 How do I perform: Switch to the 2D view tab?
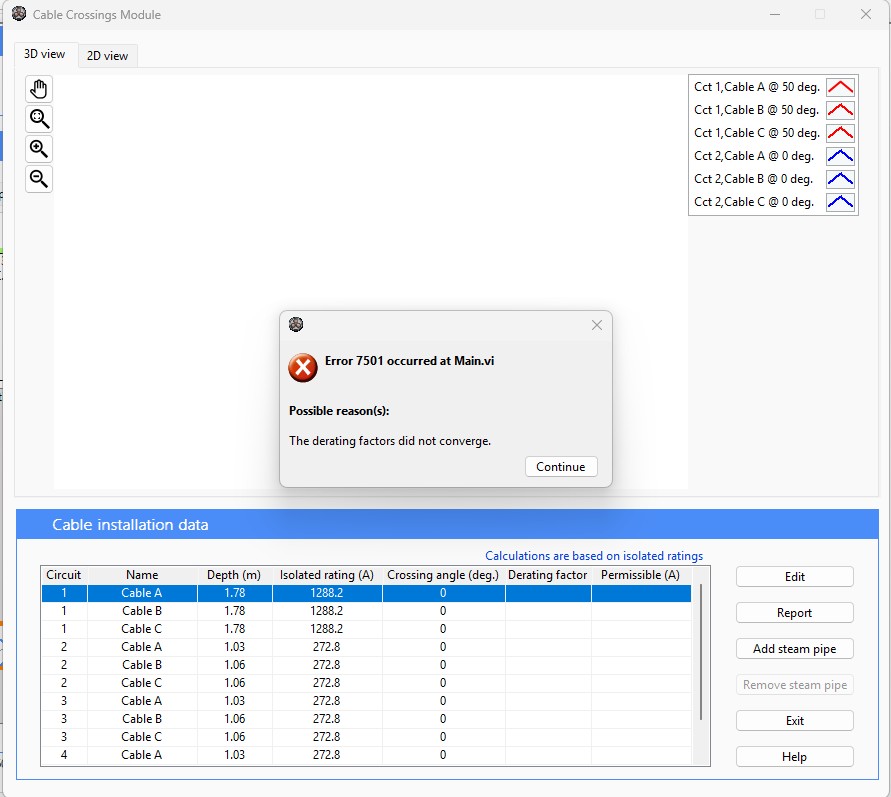click(x=107, y=56)
